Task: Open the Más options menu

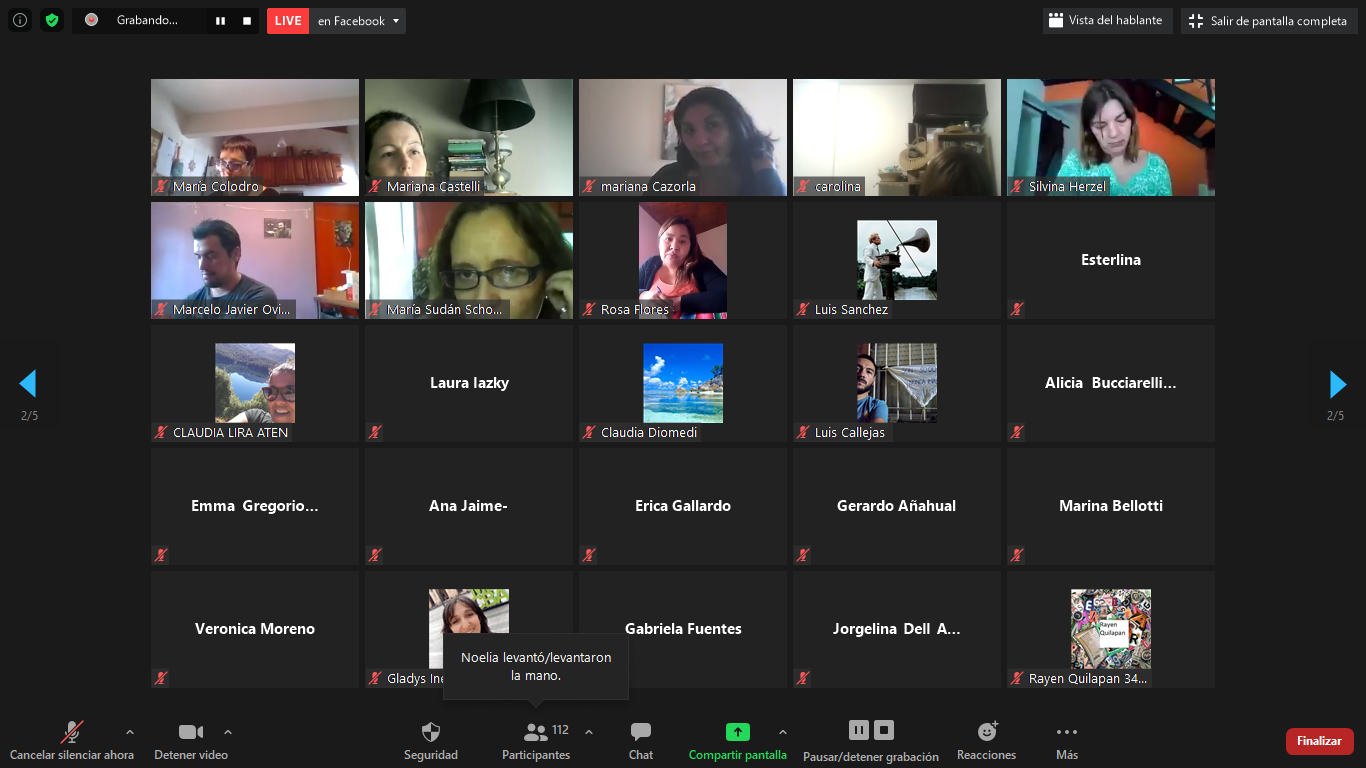Action: [x=1067, y=740]
